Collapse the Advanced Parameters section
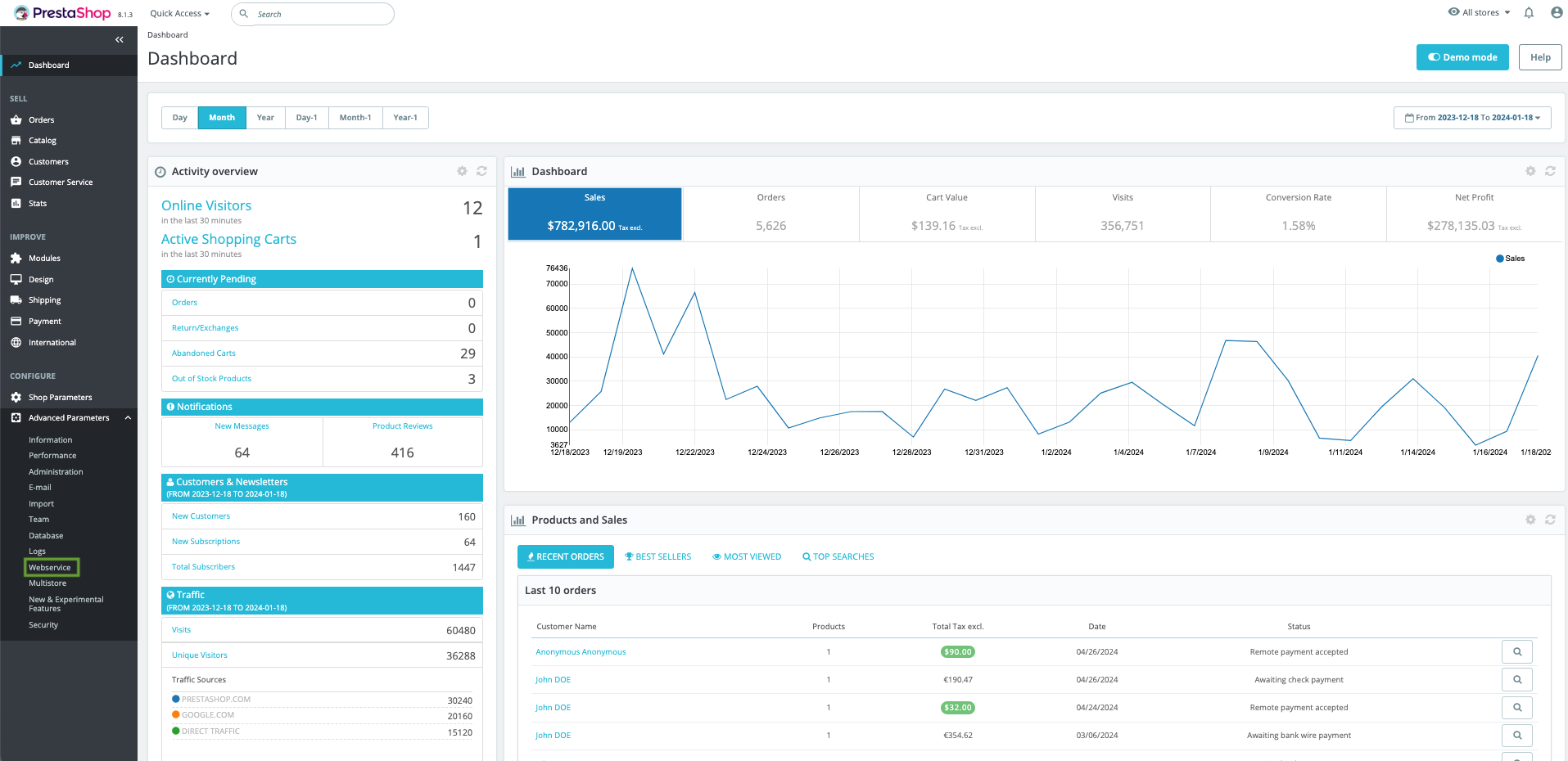Viewport: 1568px width, 761px height. click(128, 418)
